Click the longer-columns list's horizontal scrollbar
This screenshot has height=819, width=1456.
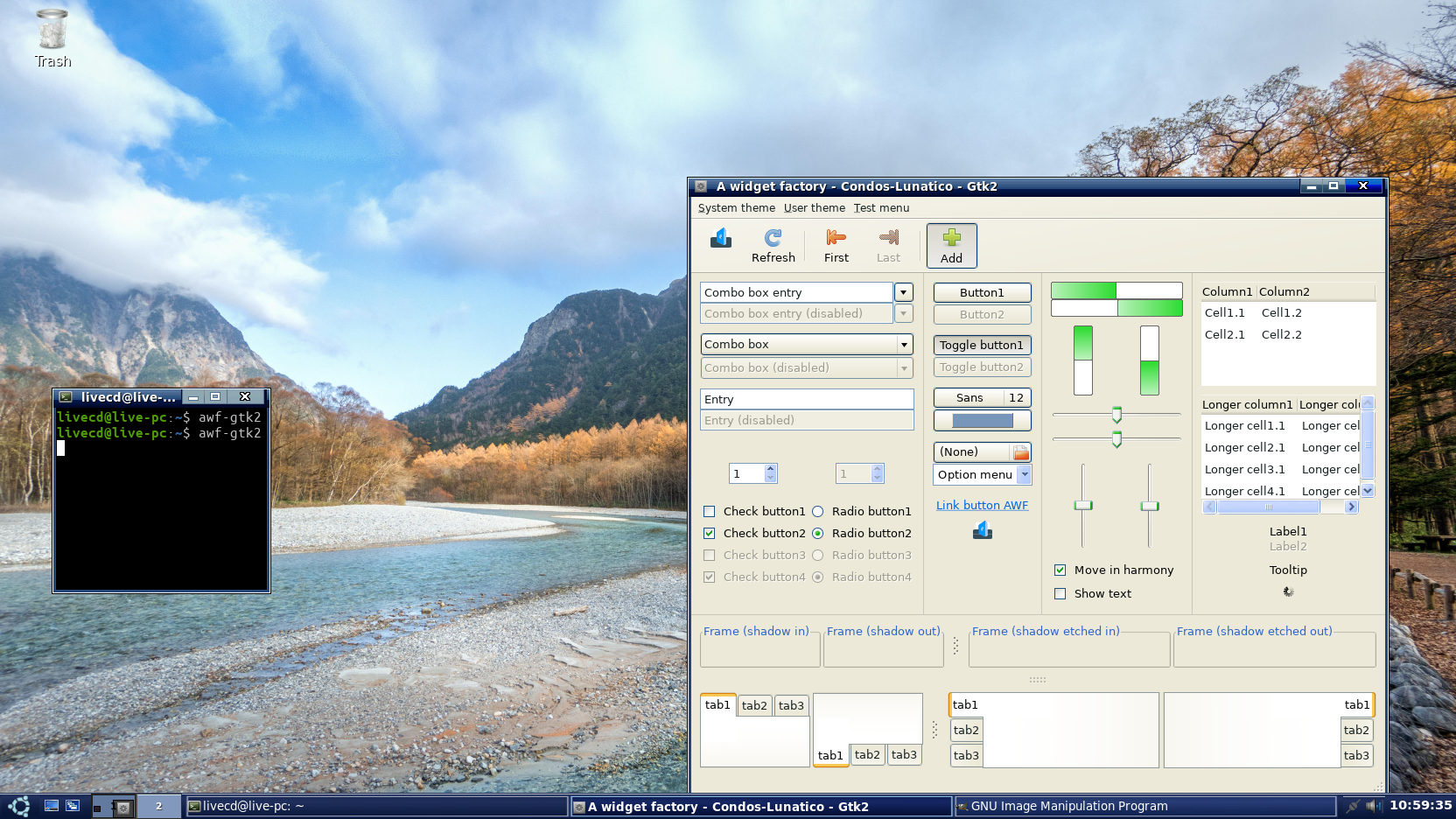pos(1281,507)
